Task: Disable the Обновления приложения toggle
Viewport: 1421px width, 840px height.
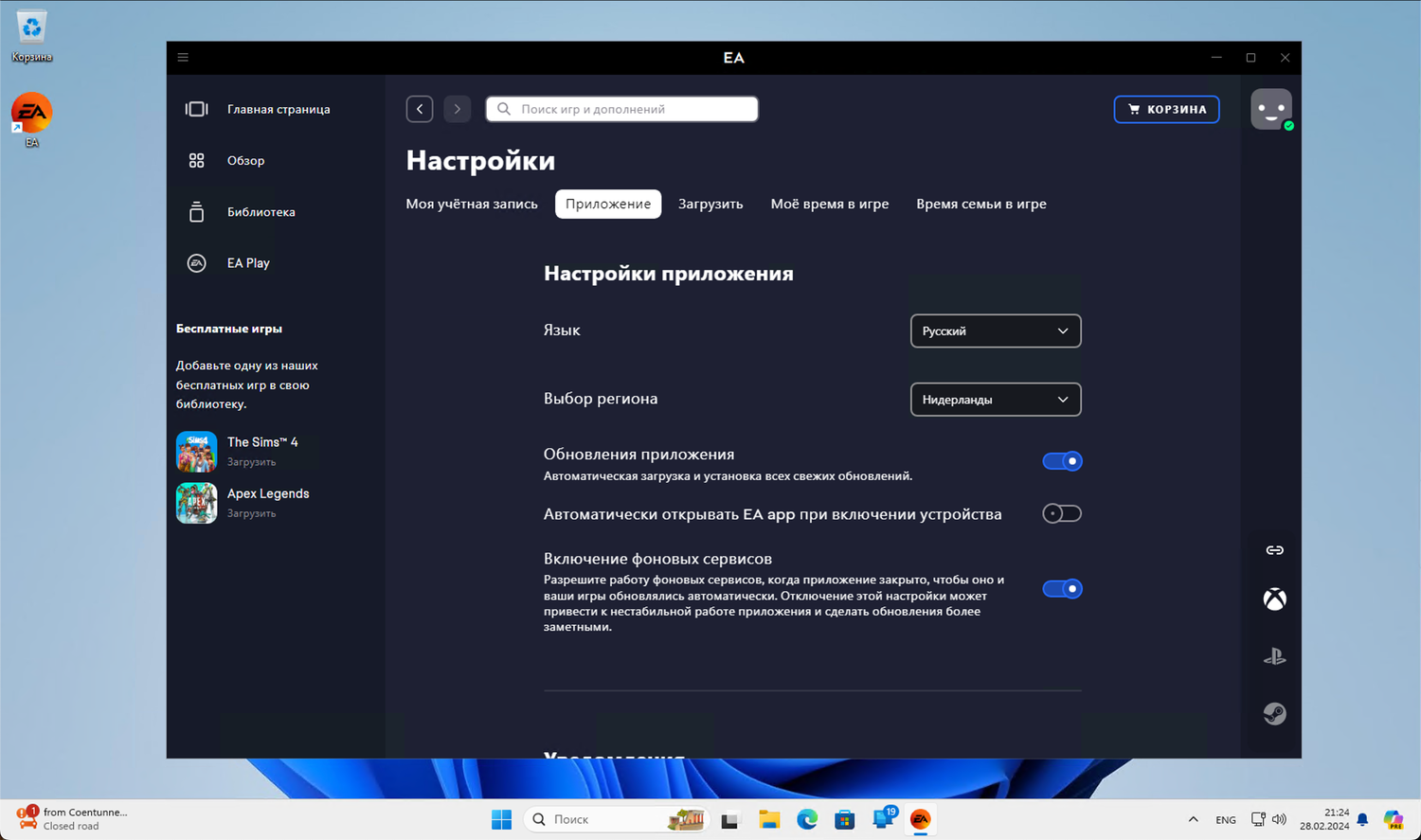Action: (1062, 461)
